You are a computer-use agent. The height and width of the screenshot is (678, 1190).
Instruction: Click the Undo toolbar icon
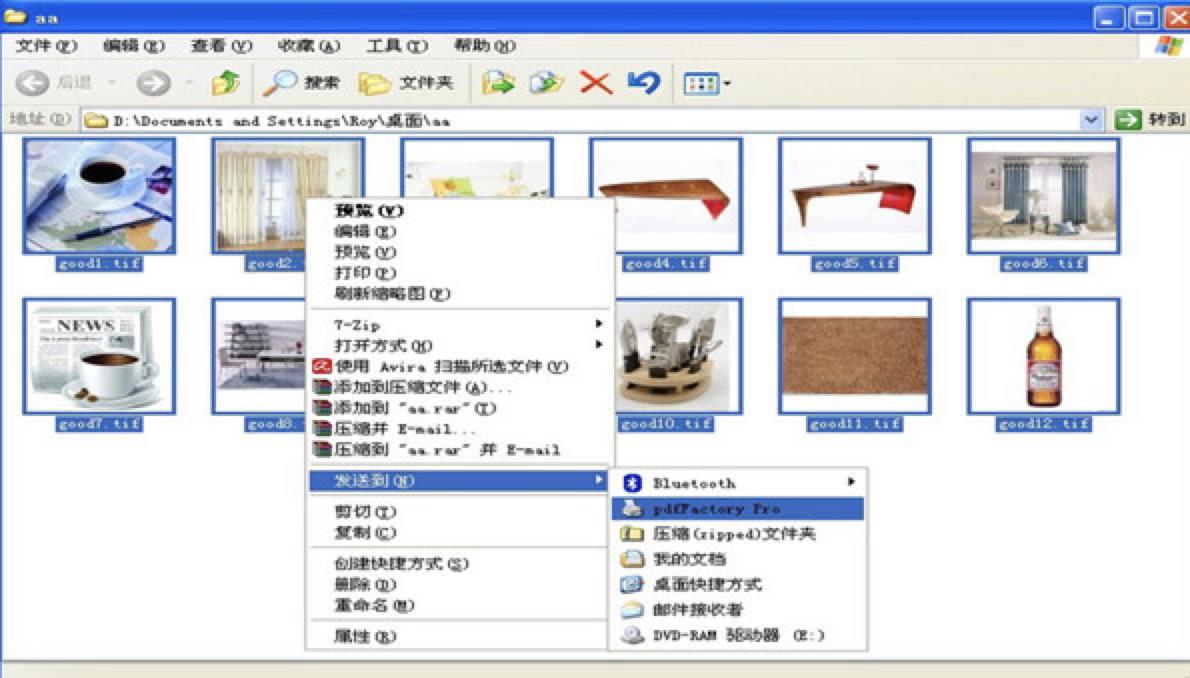pyautogui.click(x=642, y=83)
